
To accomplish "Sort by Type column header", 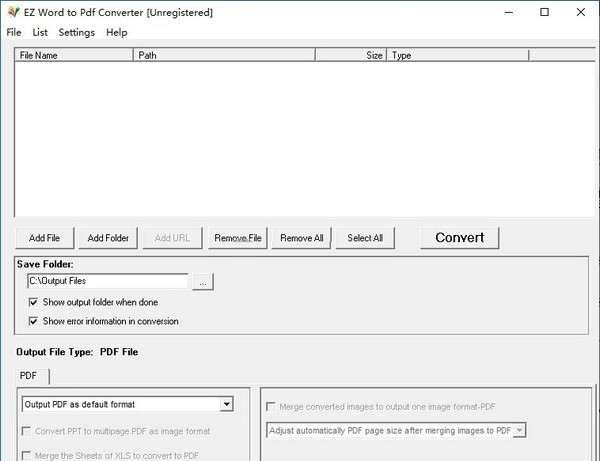I will pos(458,55).
